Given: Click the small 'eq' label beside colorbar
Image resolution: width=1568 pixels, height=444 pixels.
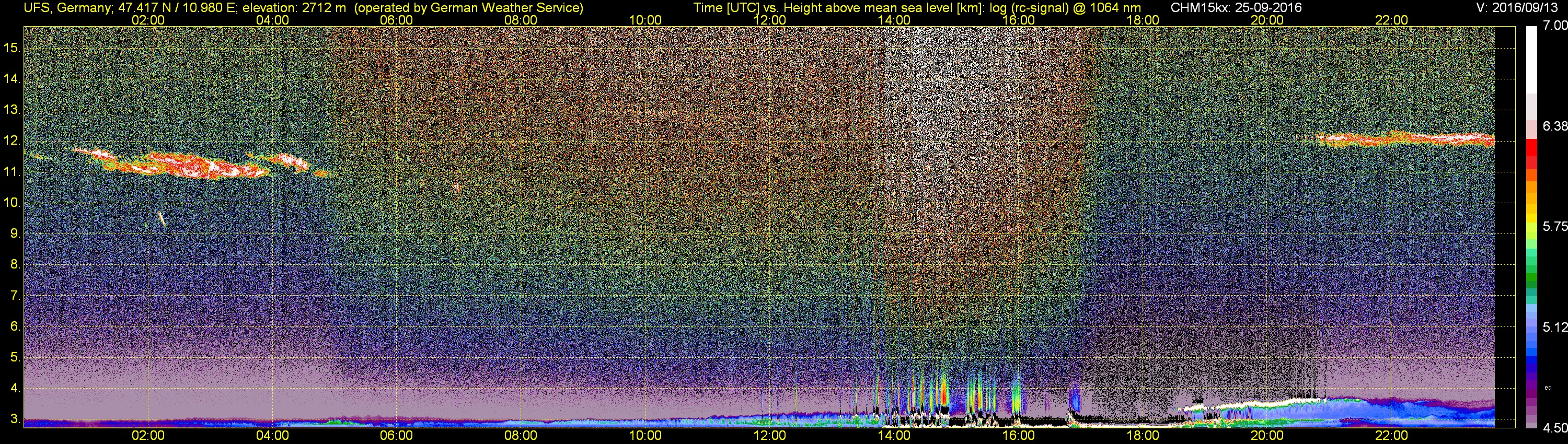Looking at the screenshot, I should point(1548,388).
